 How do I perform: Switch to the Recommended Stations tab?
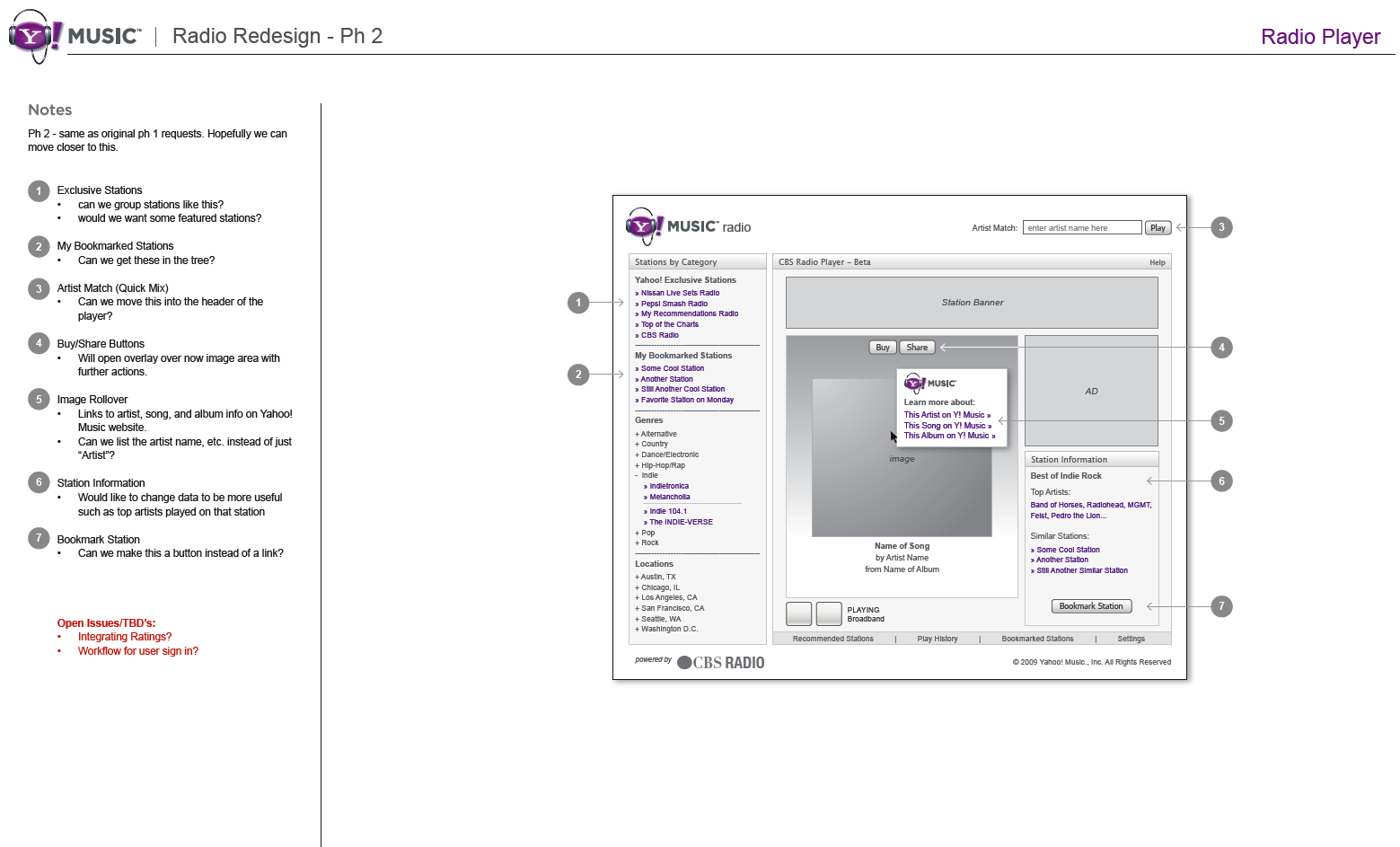point(832,639)
